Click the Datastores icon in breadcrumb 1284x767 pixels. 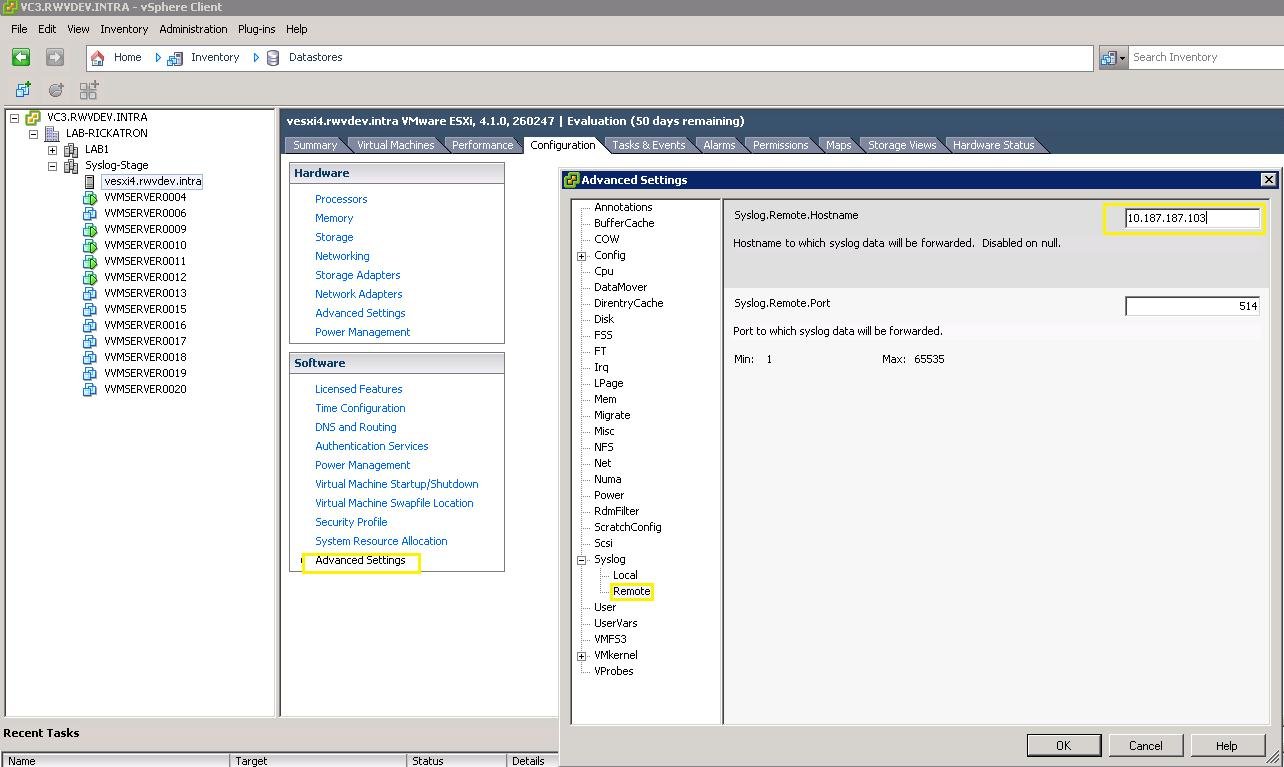273,58
